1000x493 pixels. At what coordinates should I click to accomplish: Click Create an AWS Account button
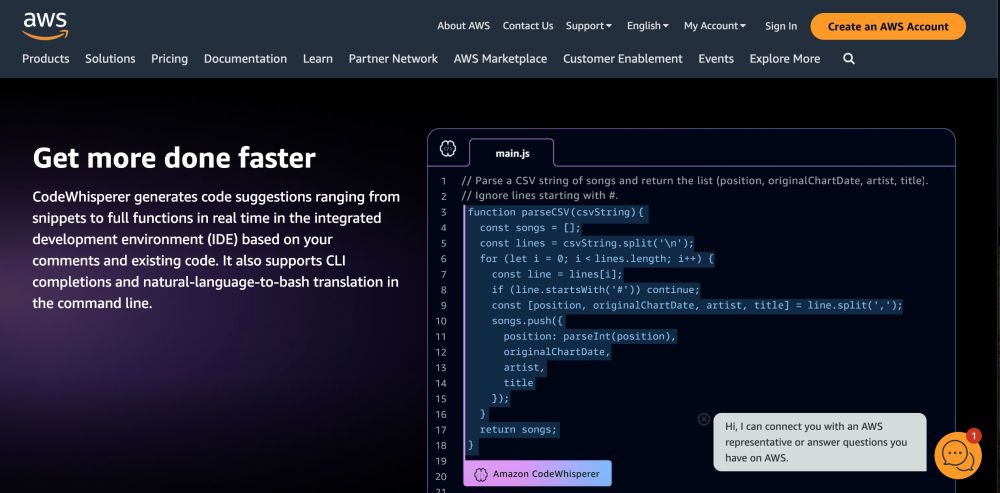(887, 26)
